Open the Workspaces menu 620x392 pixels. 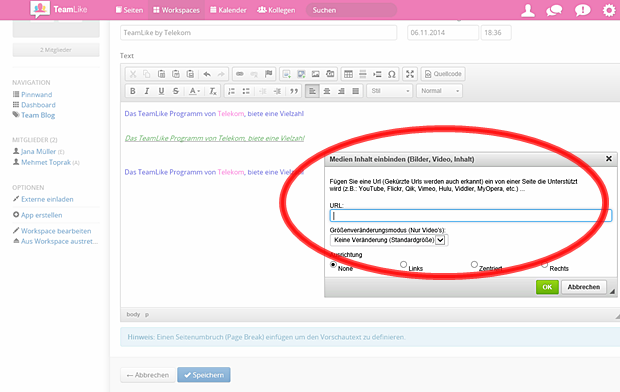coord(176,10)
